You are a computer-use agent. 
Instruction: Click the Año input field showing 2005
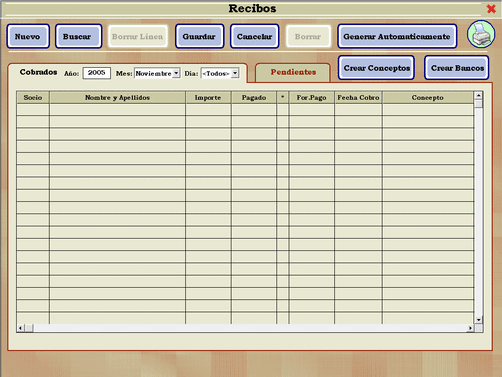[x=97, y=73]
